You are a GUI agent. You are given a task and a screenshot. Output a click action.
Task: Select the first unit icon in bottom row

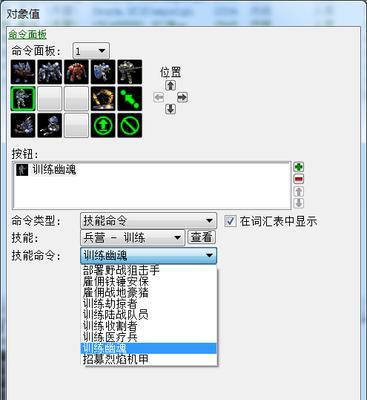click(x=23, y=125)
